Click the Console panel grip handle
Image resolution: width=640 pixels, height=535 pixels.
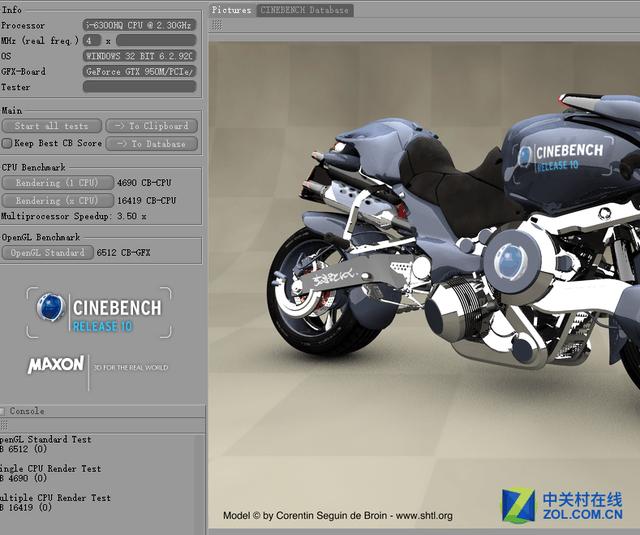[4, 425]
